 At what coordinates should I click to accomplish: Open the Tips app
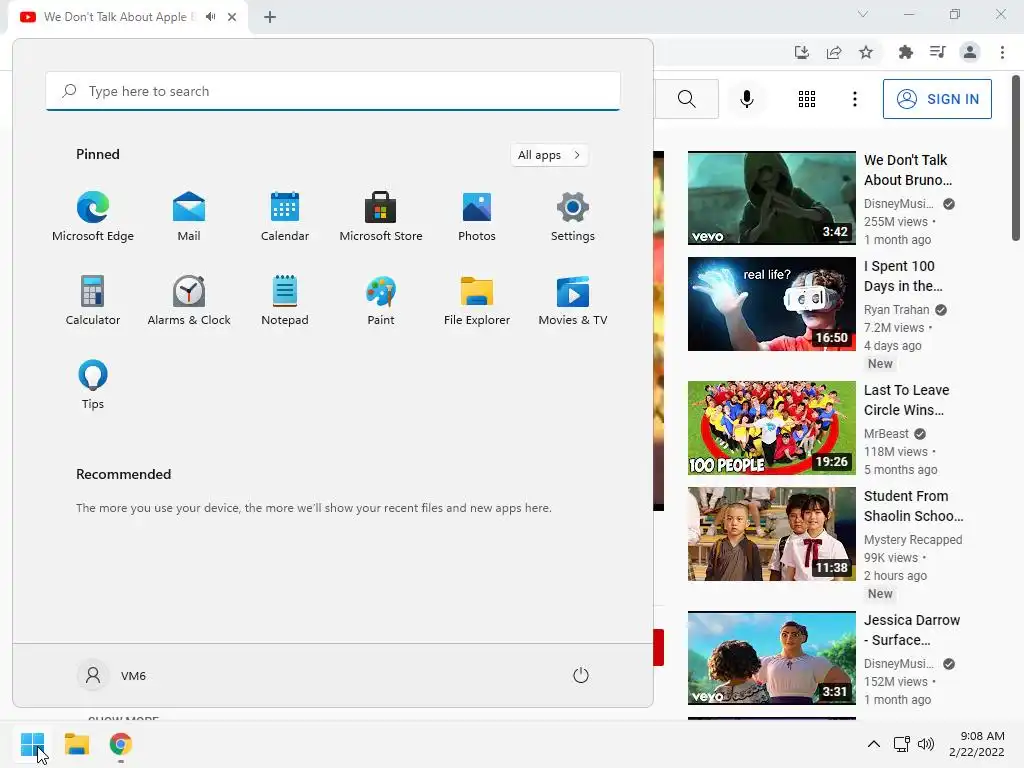pos(93,385)
